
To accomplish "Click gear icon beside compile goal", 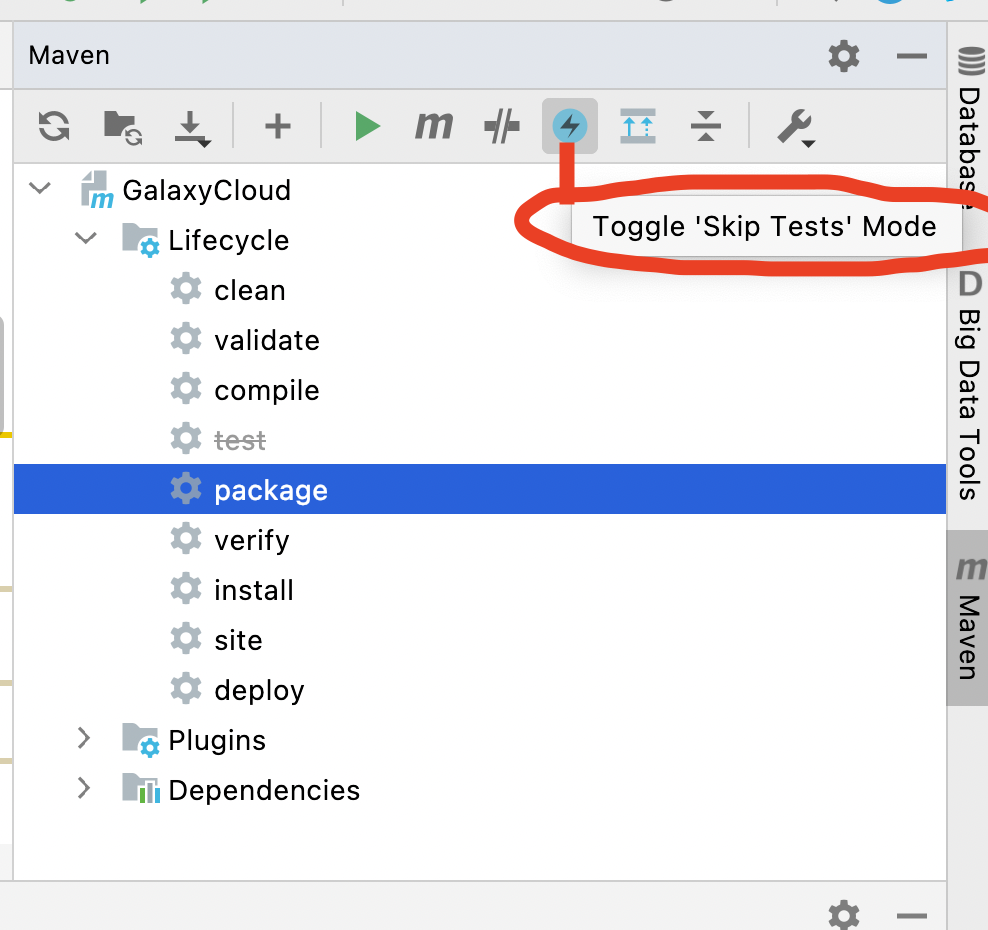I will [x=186, y=388].
